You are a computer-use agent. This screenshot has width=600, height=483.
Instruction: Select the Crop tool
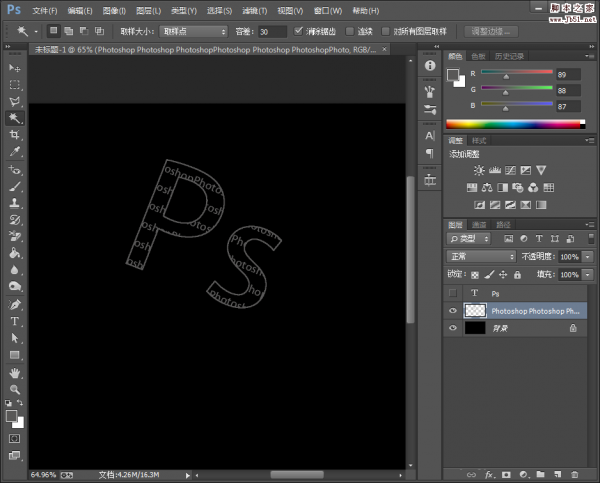coord(15,135)
